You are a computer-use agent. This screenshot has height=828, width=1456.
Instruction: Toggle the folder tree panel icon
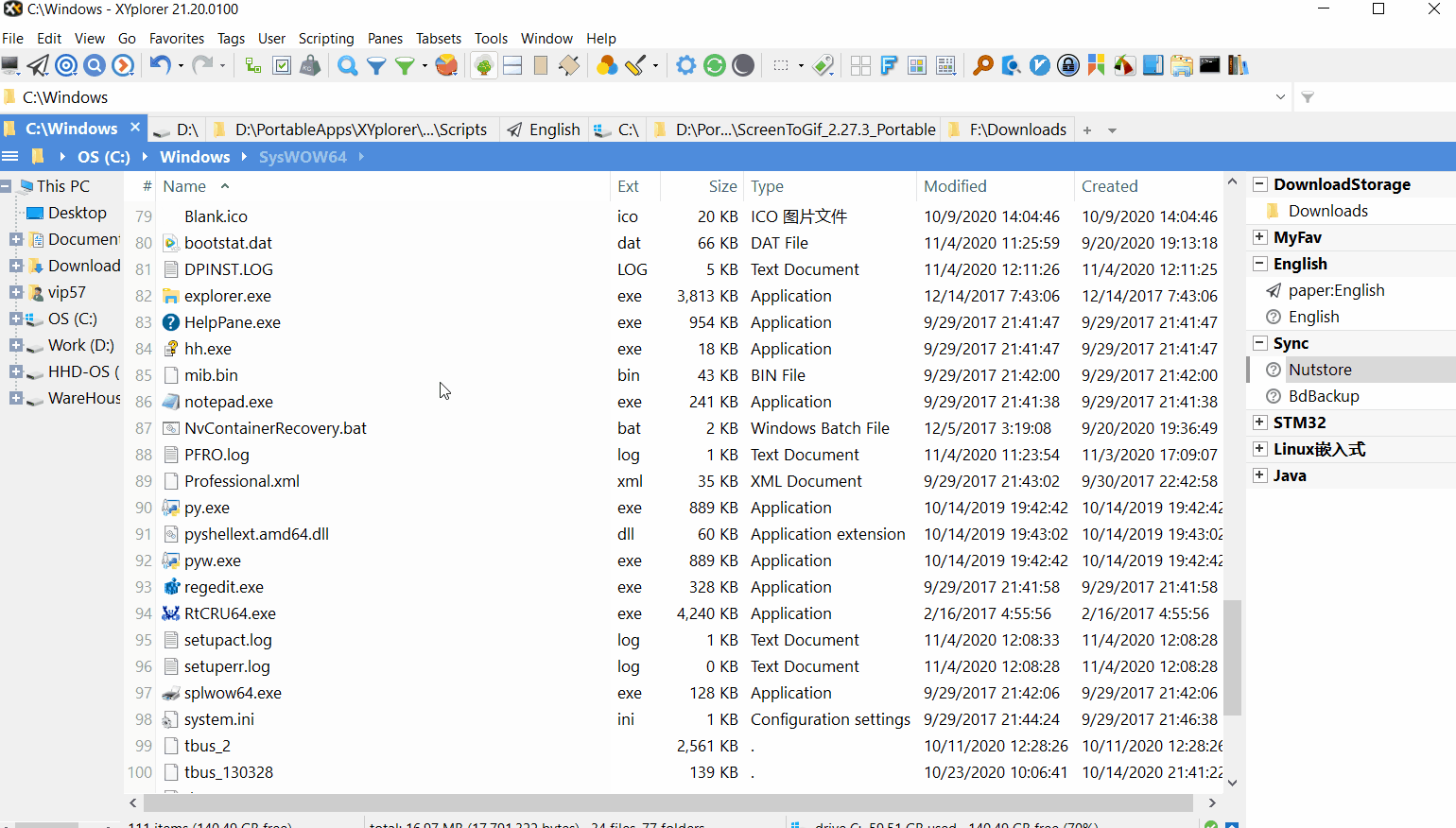click(x=483, y=65)
